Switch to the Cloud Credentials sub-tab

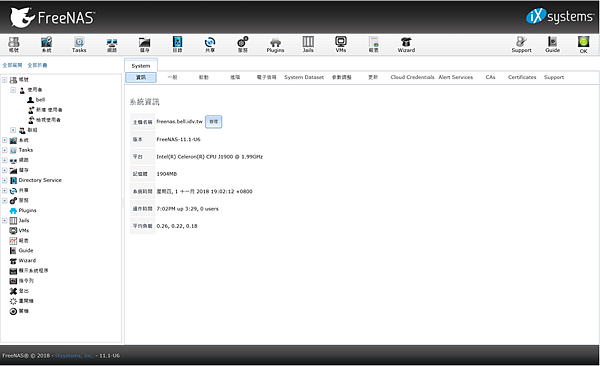(x=412, y=77)
